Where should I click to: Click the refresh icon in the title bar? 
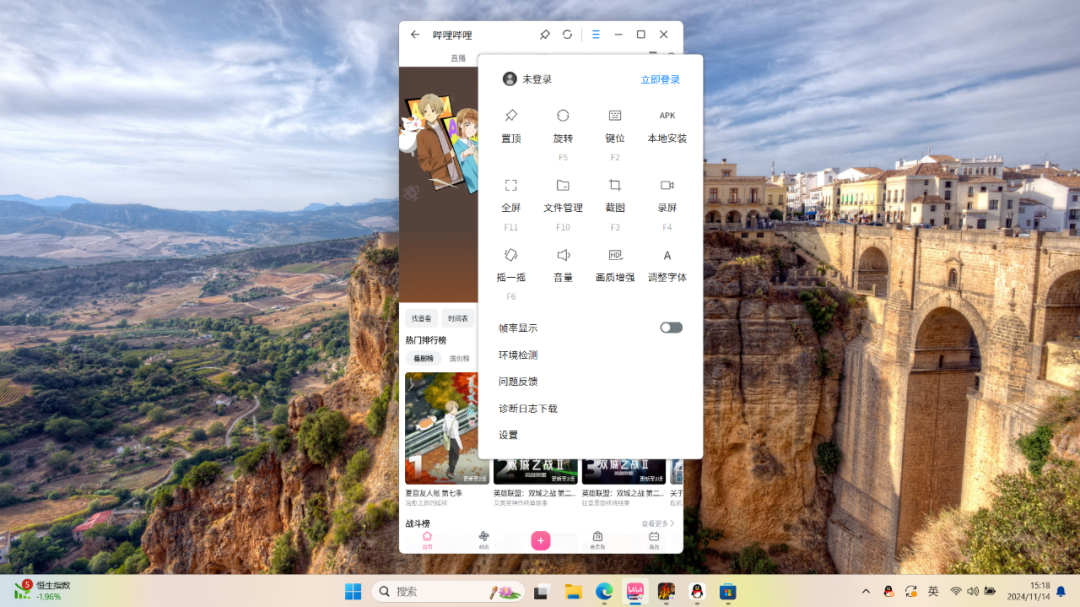[567, 34]
